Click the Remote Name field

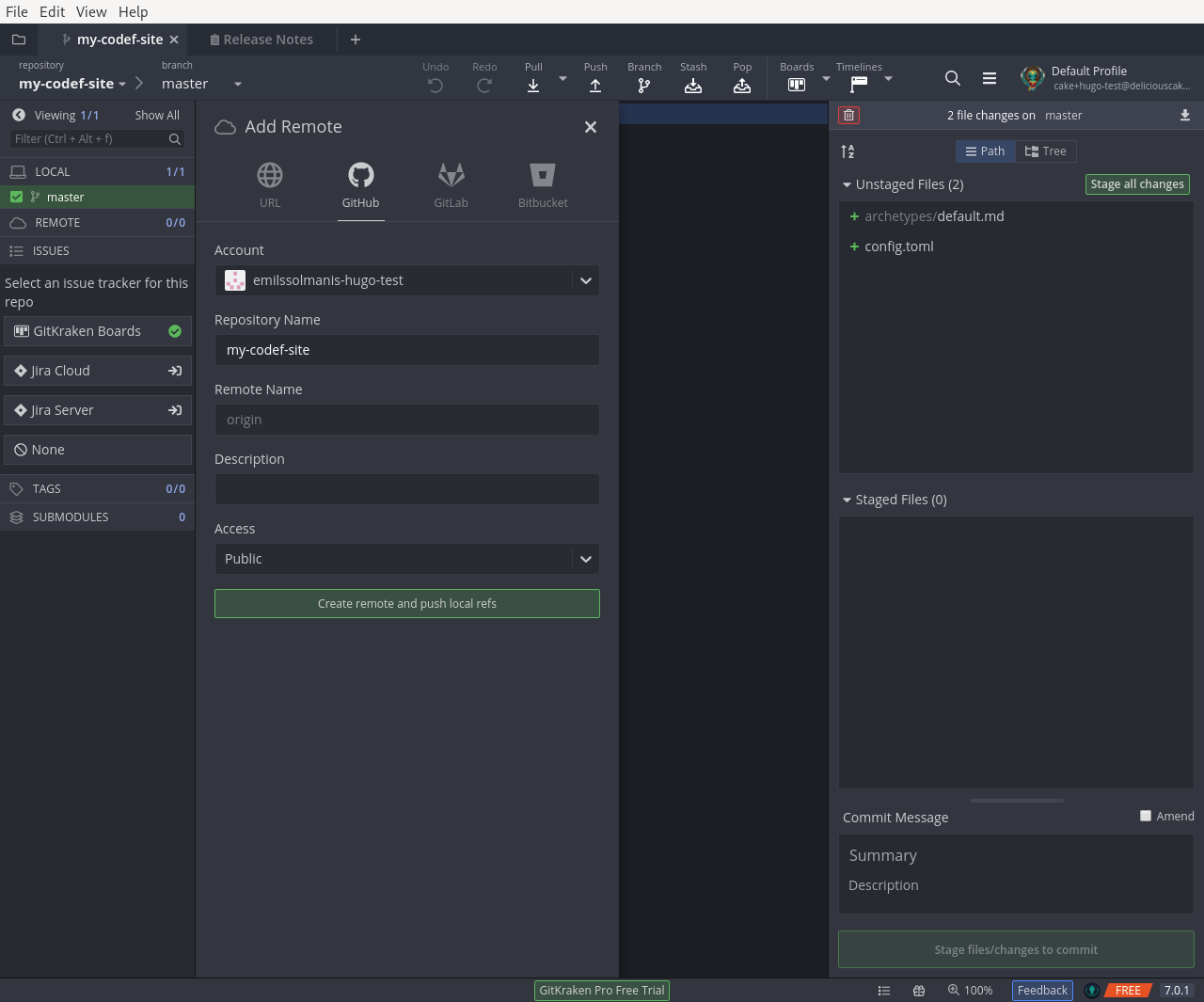[406, 420]
